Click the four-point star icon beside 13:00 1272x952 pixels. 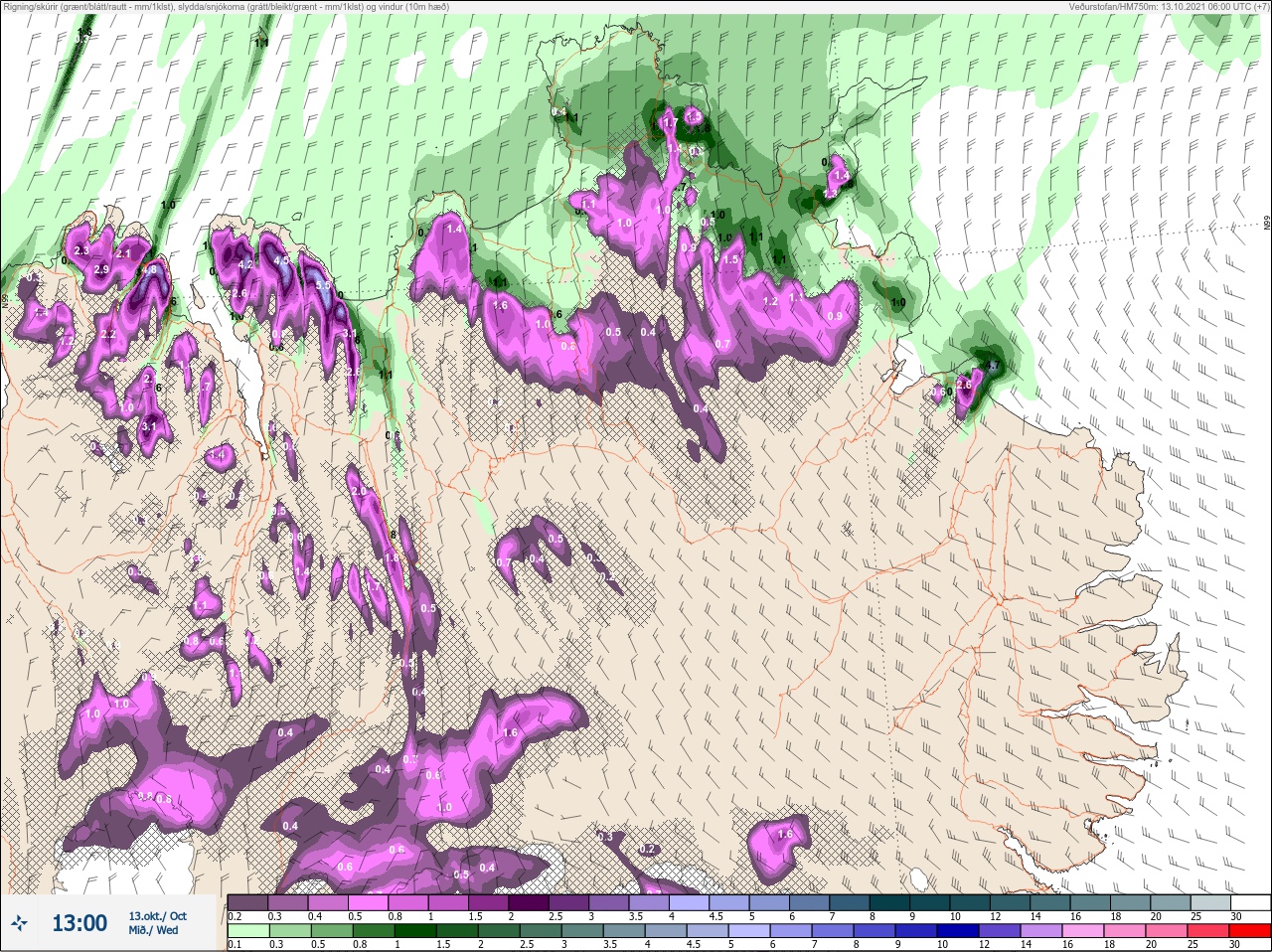click(20, 924)
